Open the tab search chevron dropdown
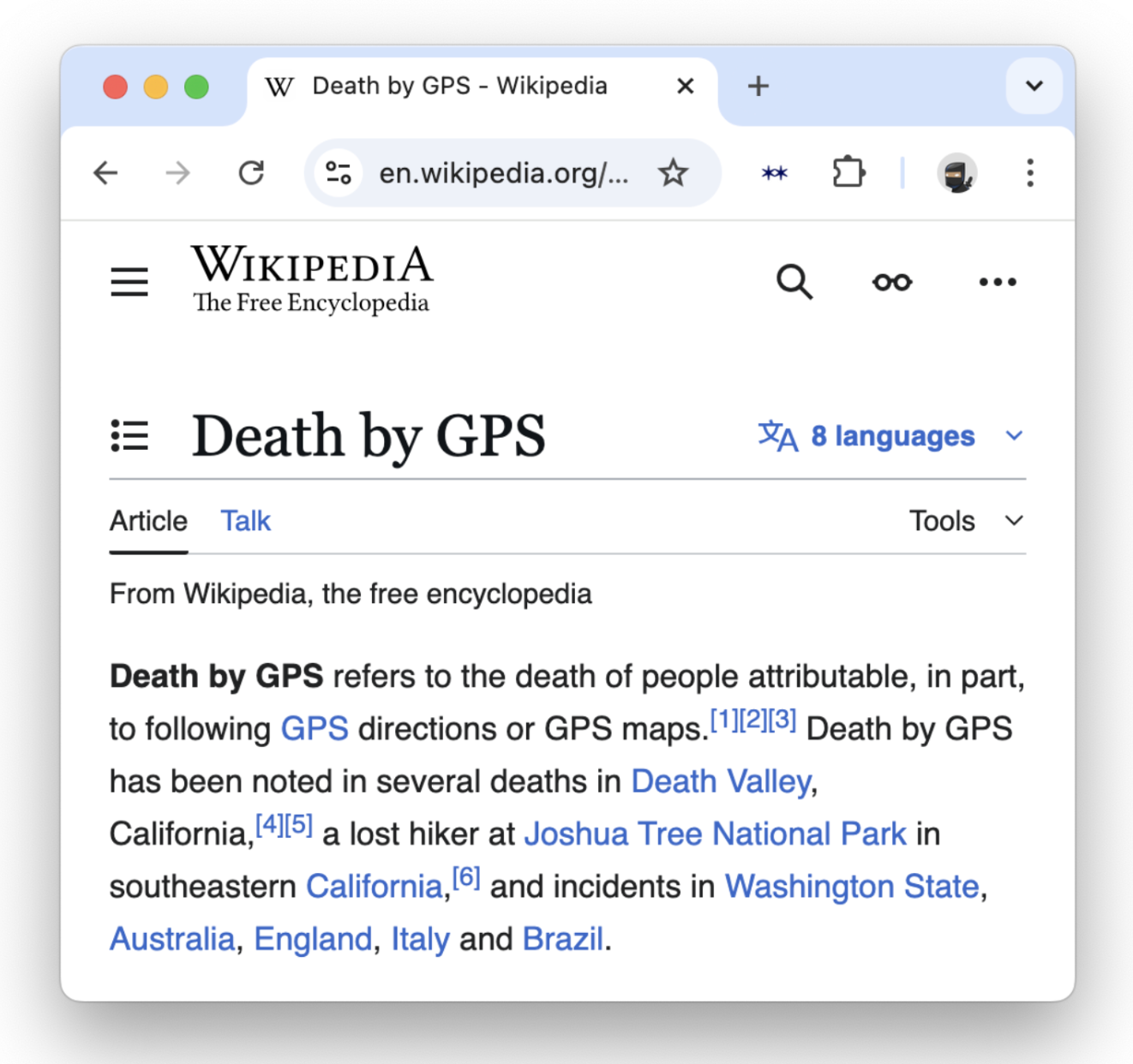 pyautogui.click(x=1034, y=86)
